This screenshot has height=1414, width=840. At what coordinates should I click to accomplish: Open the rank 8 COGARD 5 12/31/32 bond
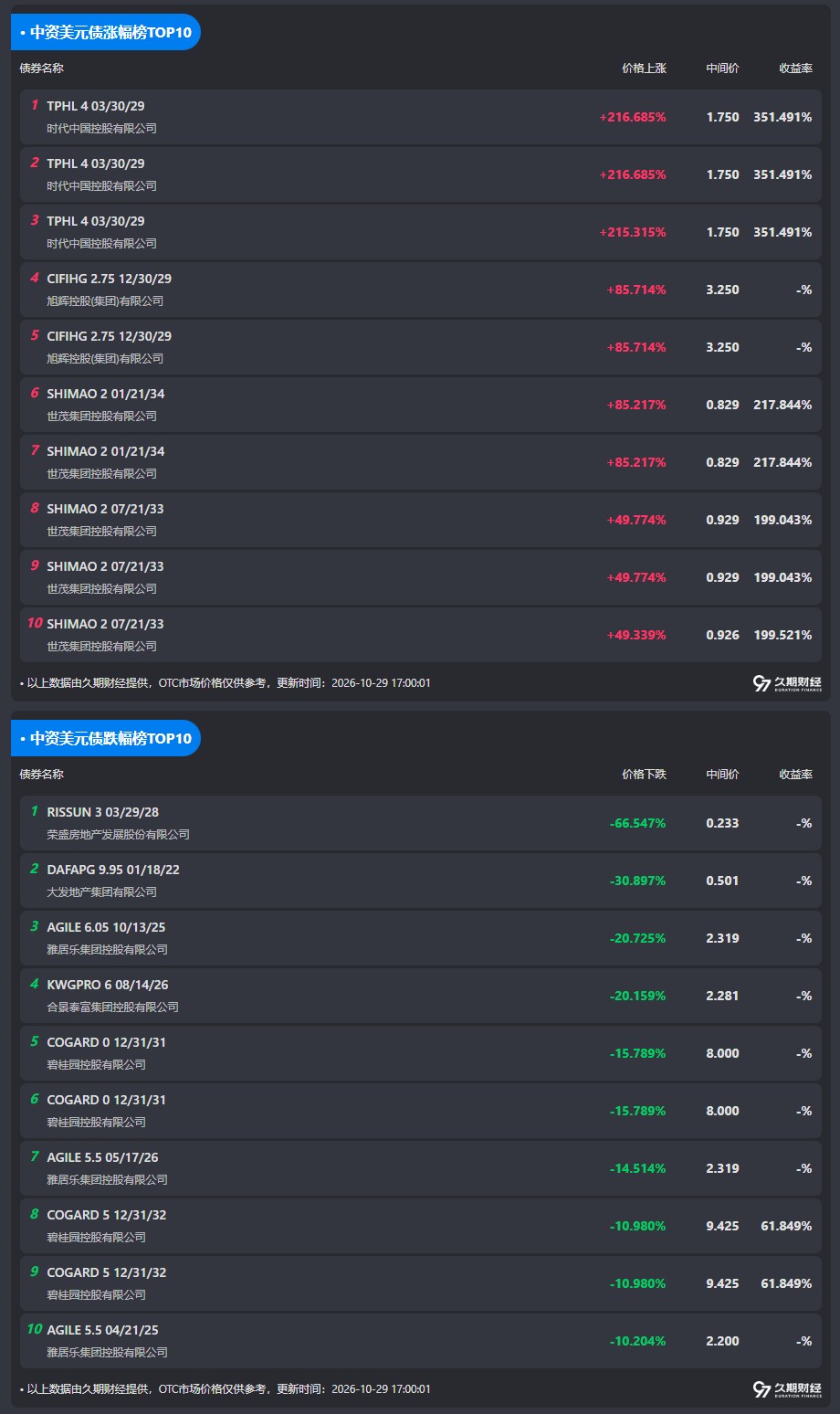421,1226
